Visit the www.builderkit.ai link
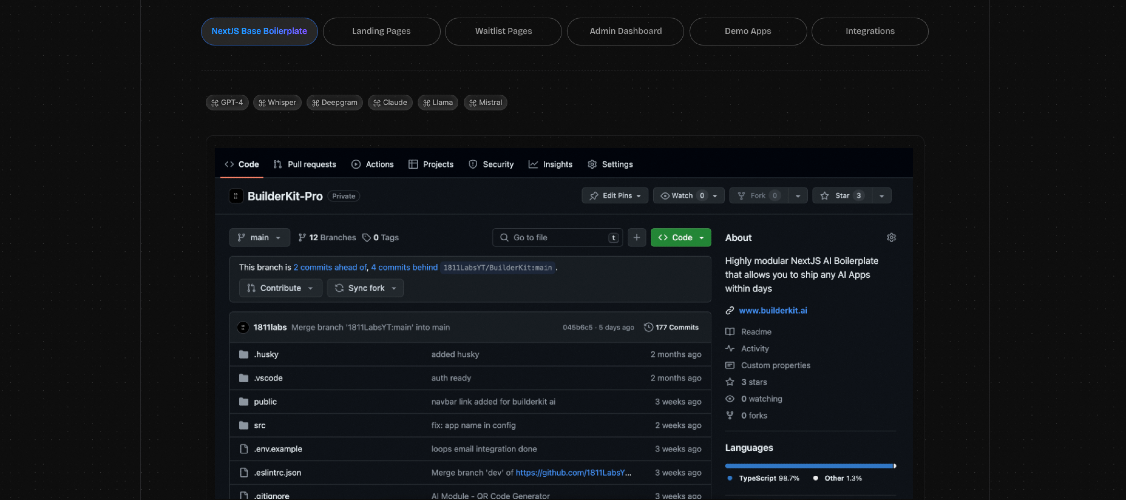1126x500 pixels. point(773,311)
